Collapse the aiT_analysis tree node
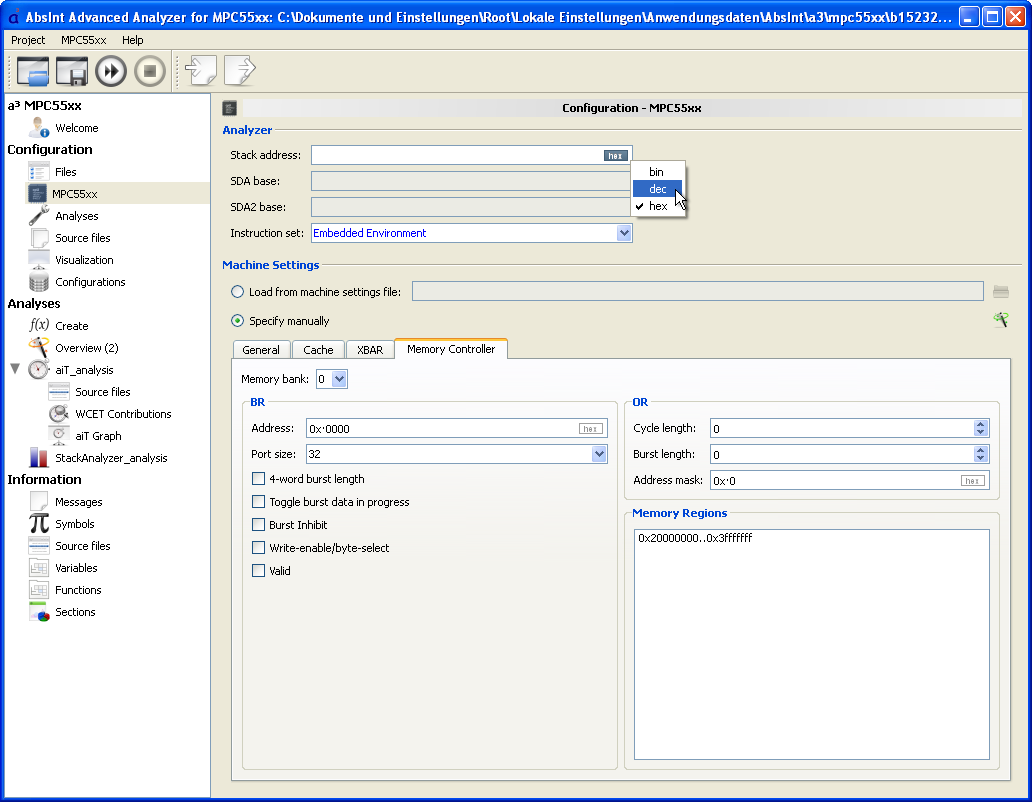 tap(14, 369)
